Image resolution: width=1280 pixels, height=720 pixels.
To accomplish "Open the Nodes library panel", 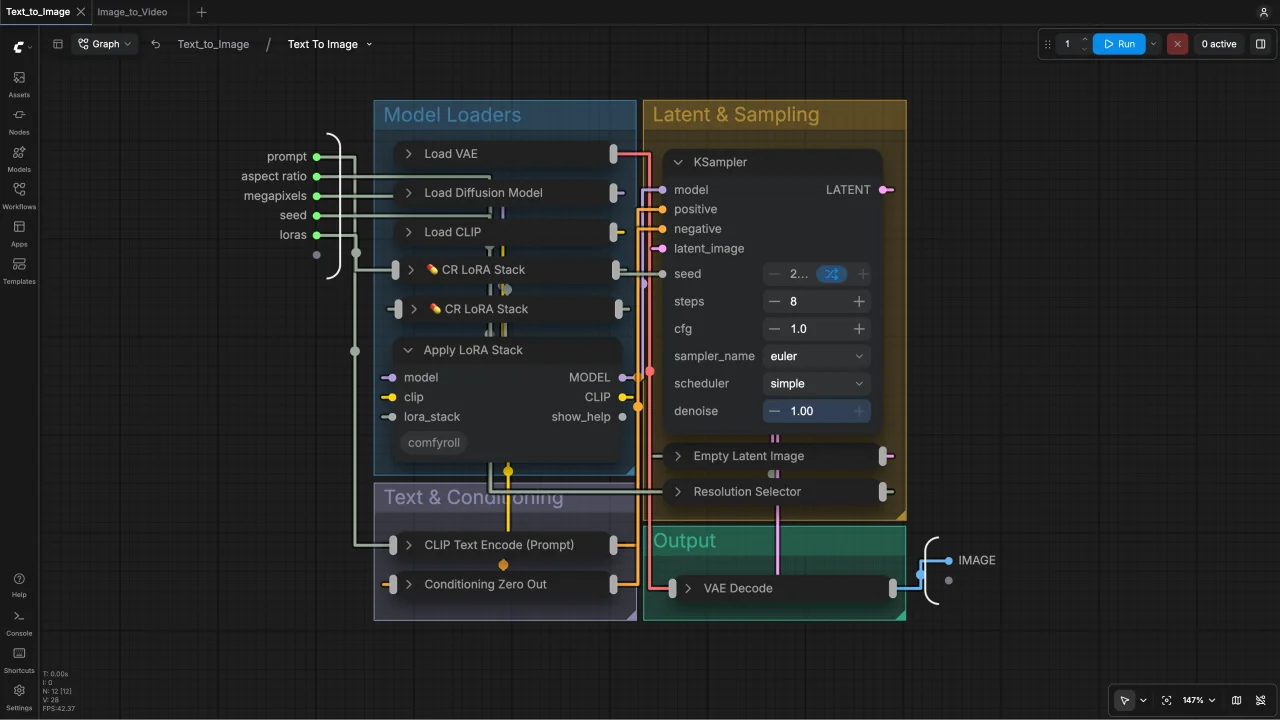I will pyautogui.click(x=19, y=121).
